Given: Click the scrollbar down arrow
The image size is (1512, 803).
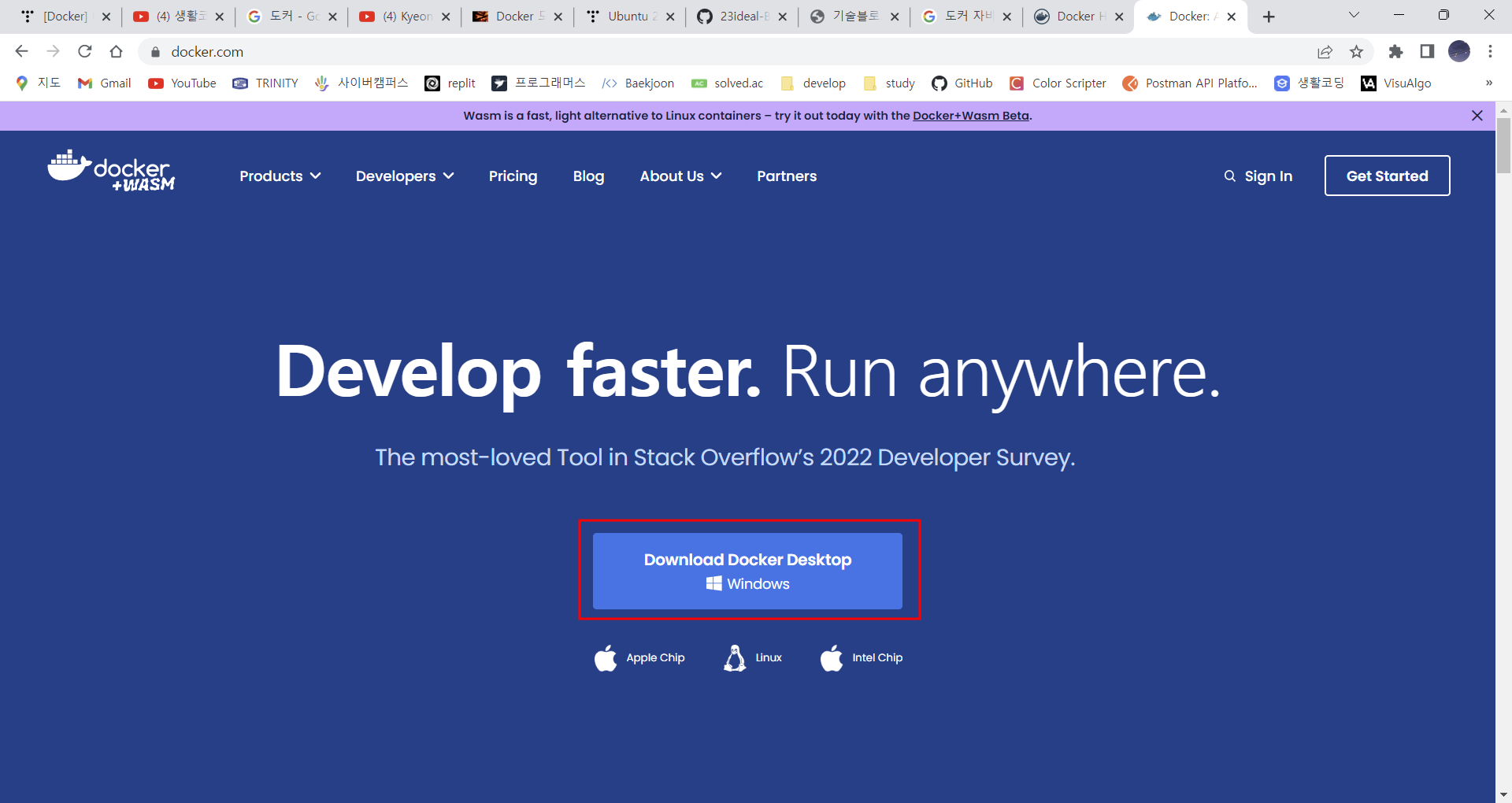Looking at the screenshot, I should 1503,795.
